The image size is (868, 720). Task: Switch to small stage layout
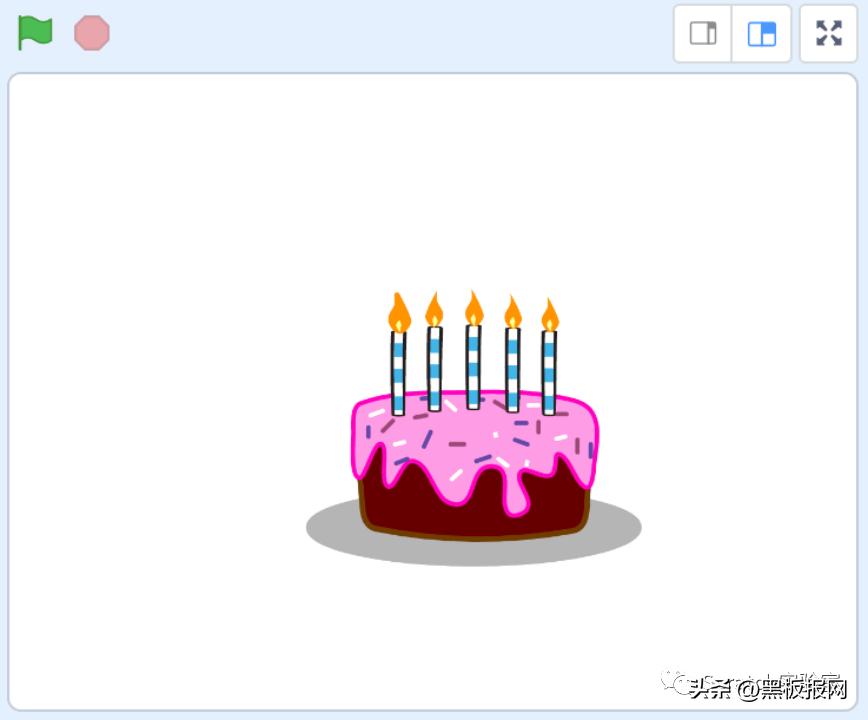703,33
